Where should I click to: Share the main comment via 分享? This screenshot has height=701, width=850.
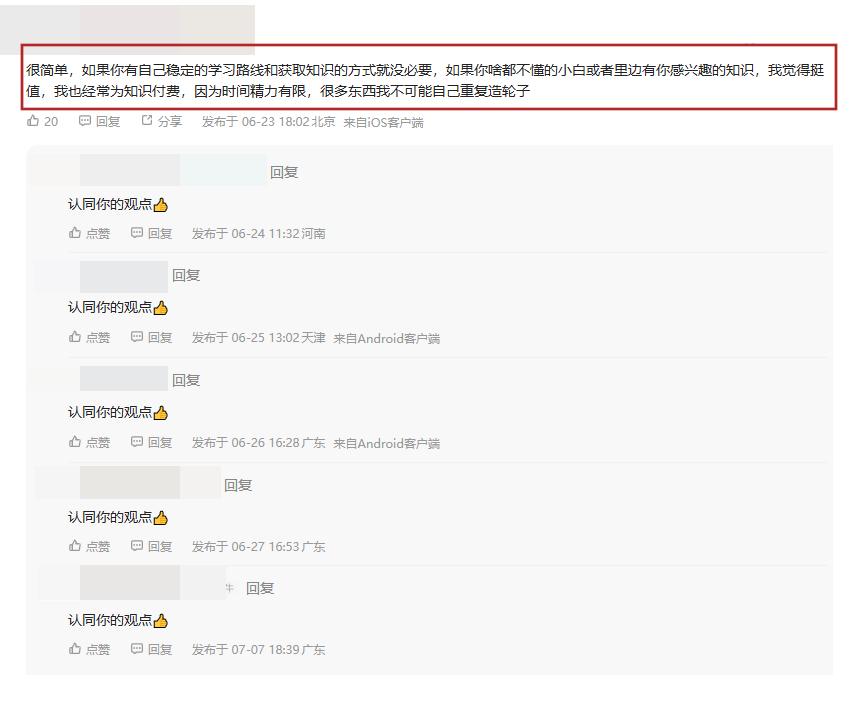tap(162, 121)
